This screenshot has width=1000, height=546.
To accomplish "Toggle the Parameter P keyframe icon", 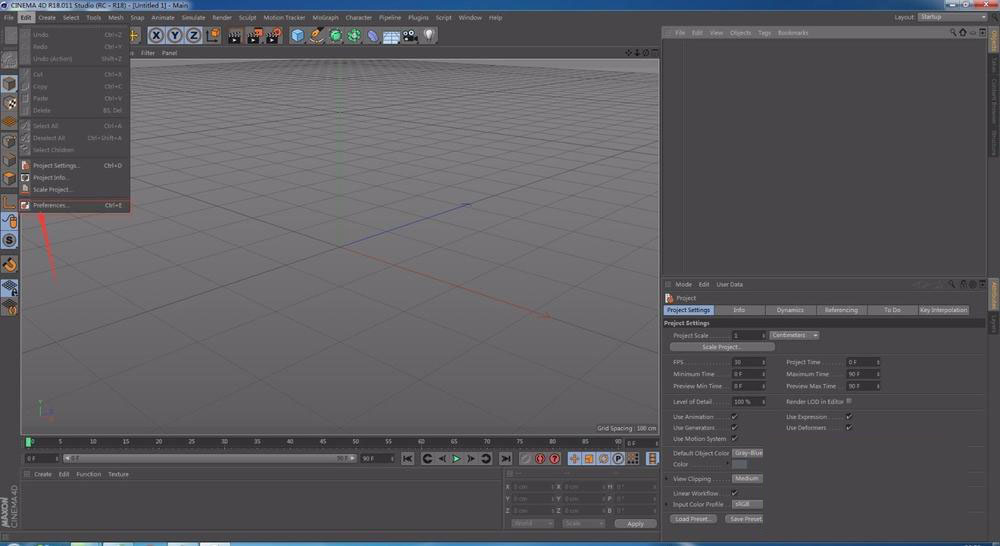I will (x=618, y=459).
